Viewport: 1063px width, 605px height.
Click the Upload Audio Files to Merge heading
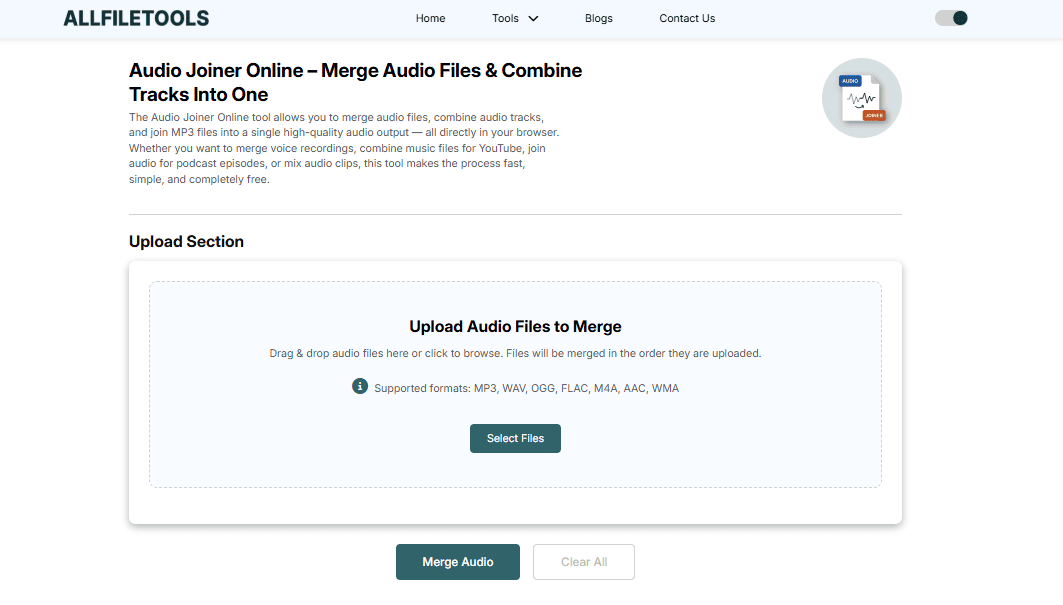515,326
